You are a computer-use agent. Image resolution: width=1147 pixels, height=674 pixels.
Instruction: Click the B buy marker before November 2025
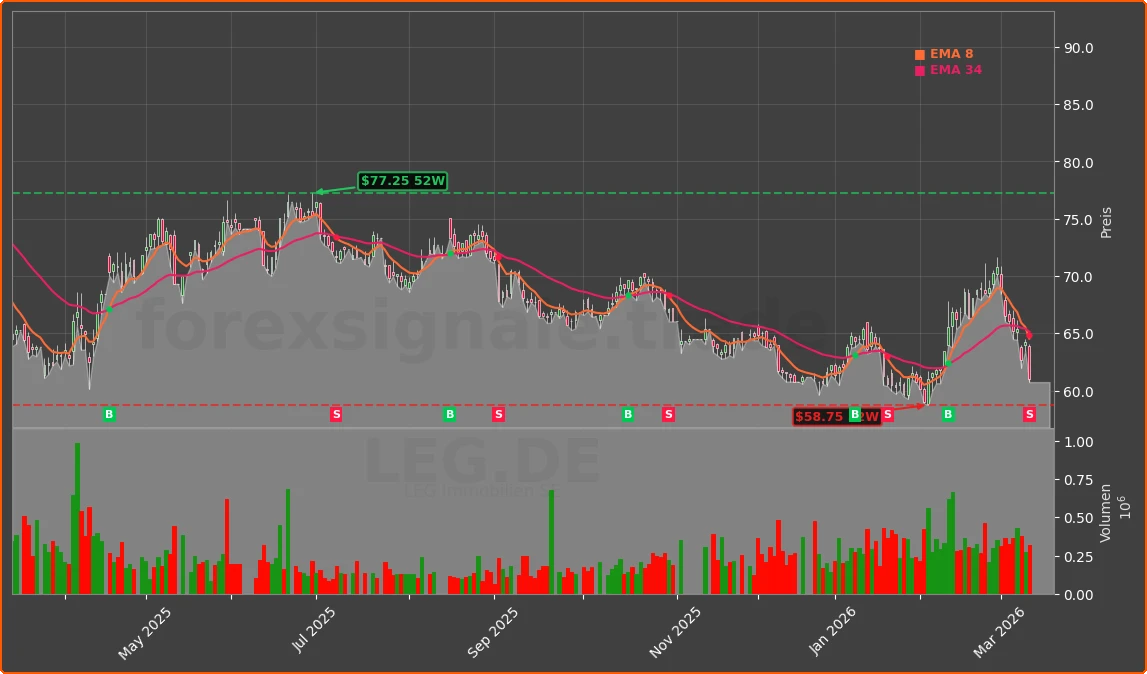(x=626, y=415)
